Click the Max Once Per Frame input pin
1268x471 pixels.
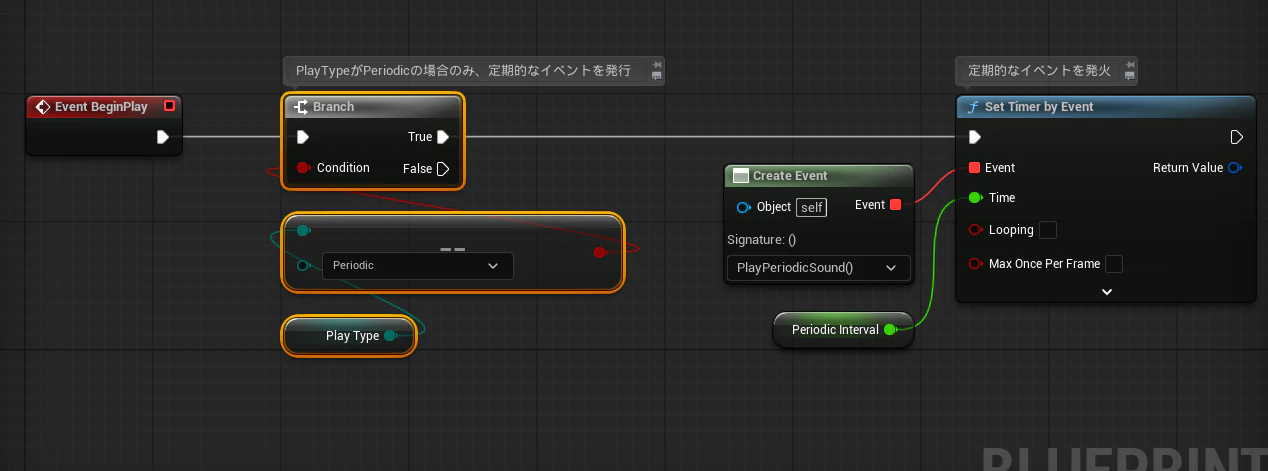pos(975,264)
